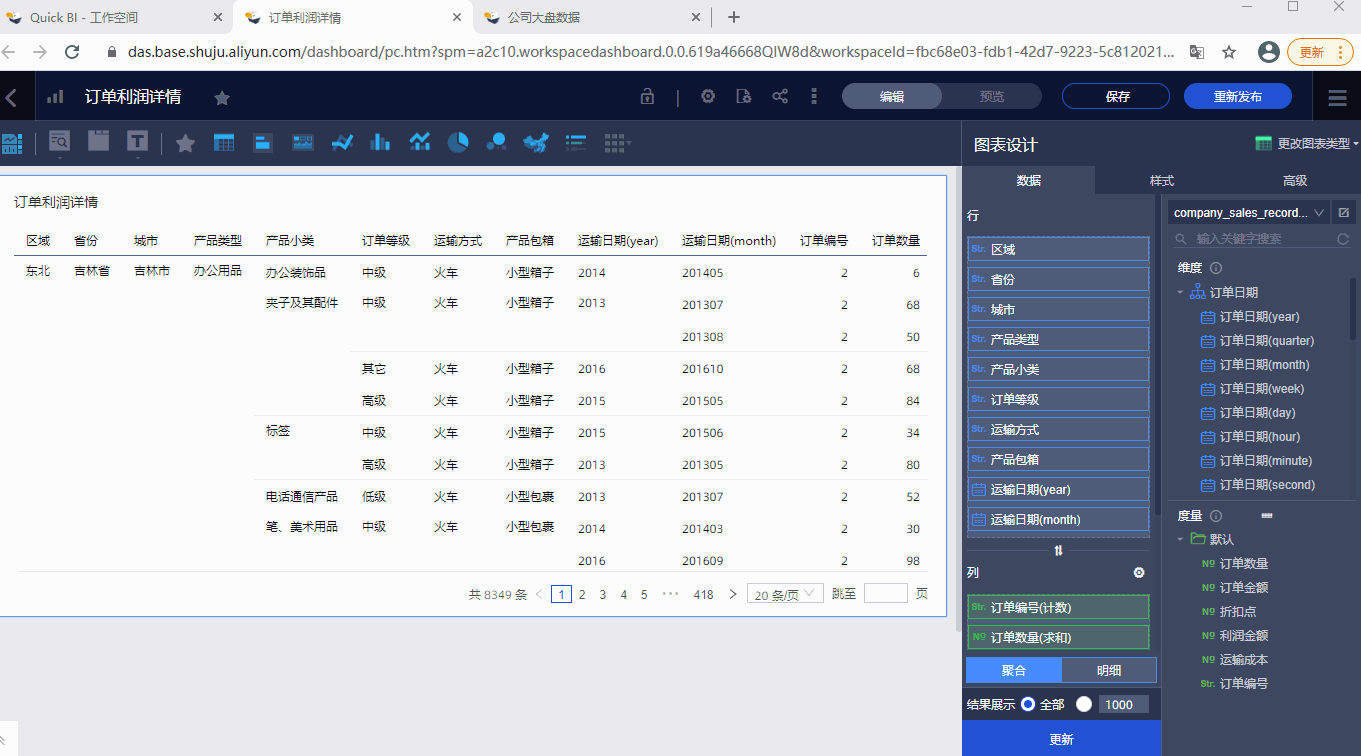Viewport: 1361px width, 756px height.
Task: Click the query control icon in toolbar
Action: [60, 142]
